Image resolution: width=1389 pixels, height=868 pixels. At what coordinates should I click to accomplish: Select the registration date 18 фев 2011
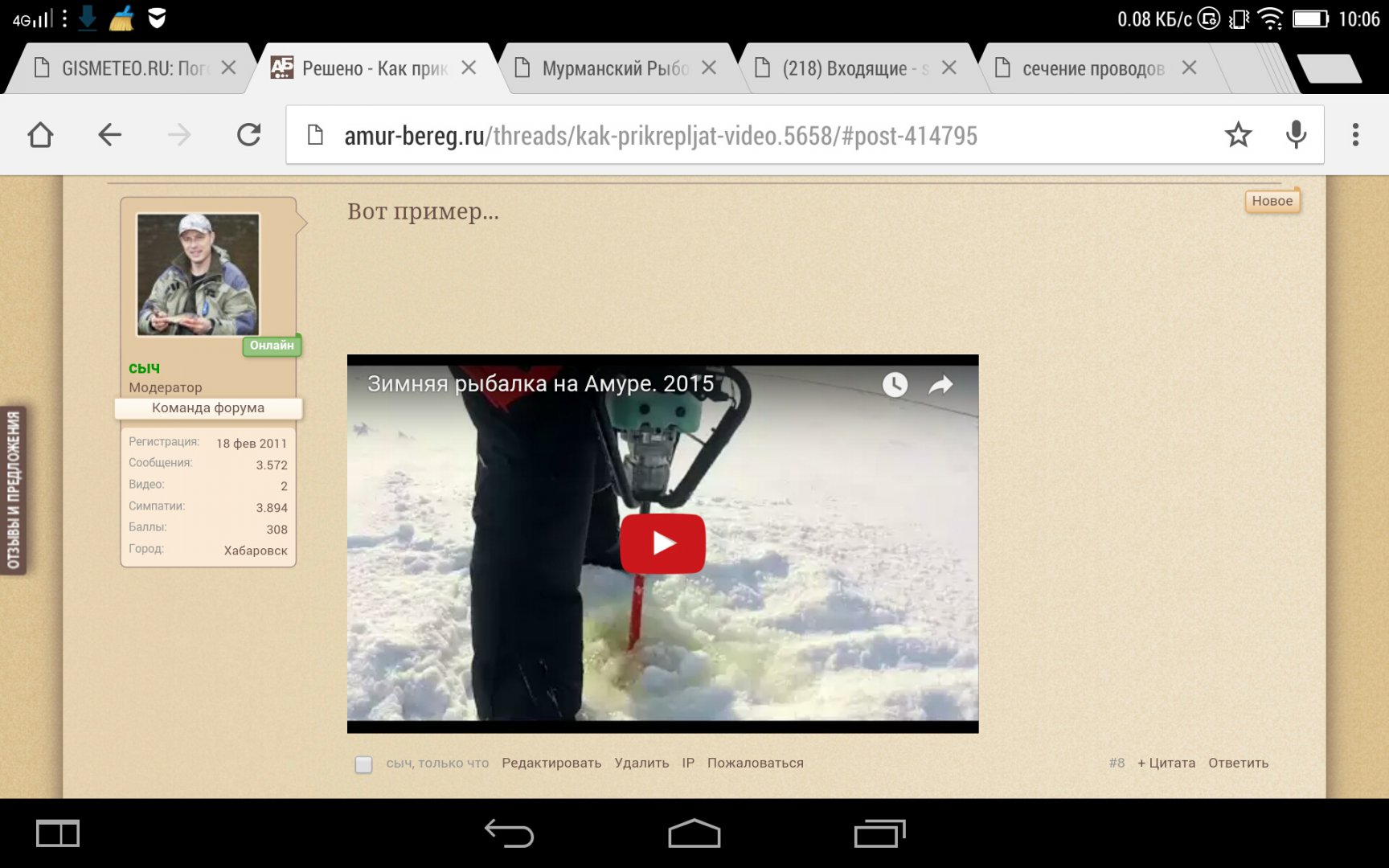(x=252, y=444)
